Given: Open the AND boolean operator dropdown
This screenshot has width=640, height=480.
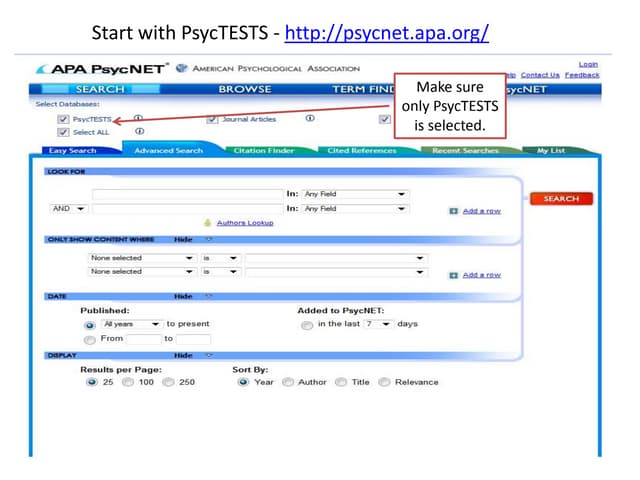Looking at the screenshot, I should click(68, 209).
